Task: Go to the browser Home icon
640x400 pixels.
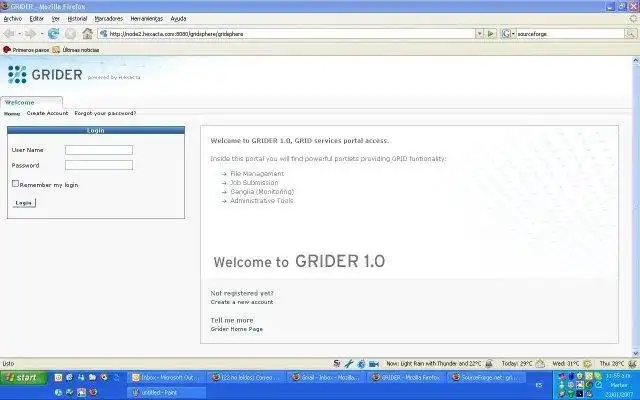Action: click(87, 33)
